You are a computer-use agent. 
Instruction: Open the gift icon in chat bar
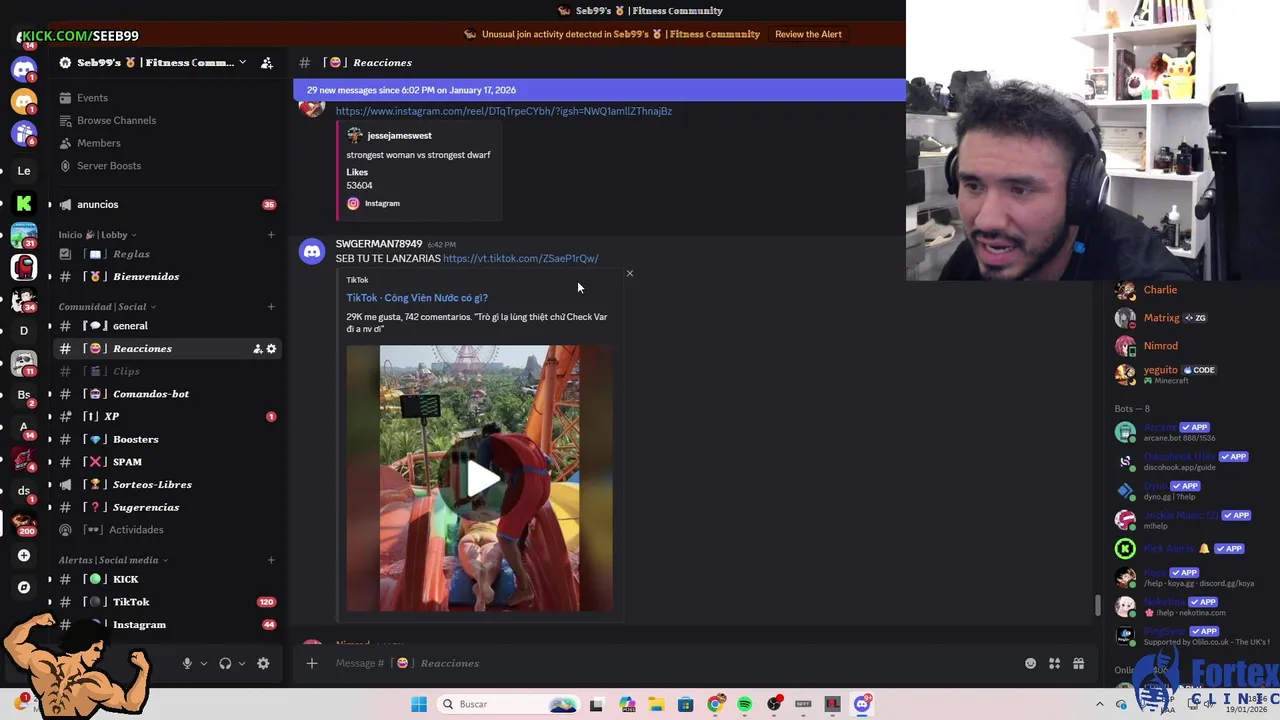tap(1078, 663)
